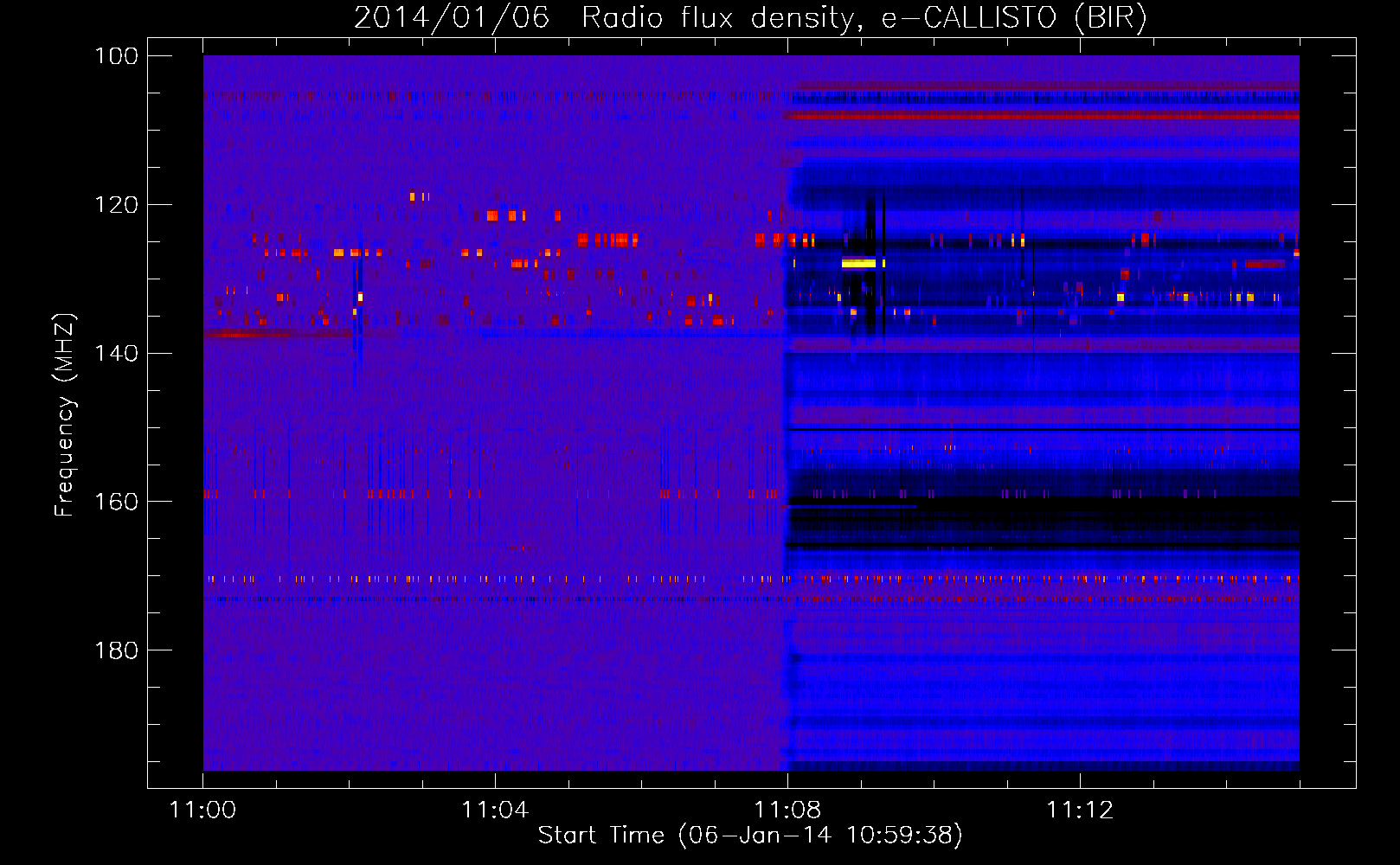Click the 11:12 time tick label
Viewport: 1400px width, 865px height.
(x=1080, y=811)
